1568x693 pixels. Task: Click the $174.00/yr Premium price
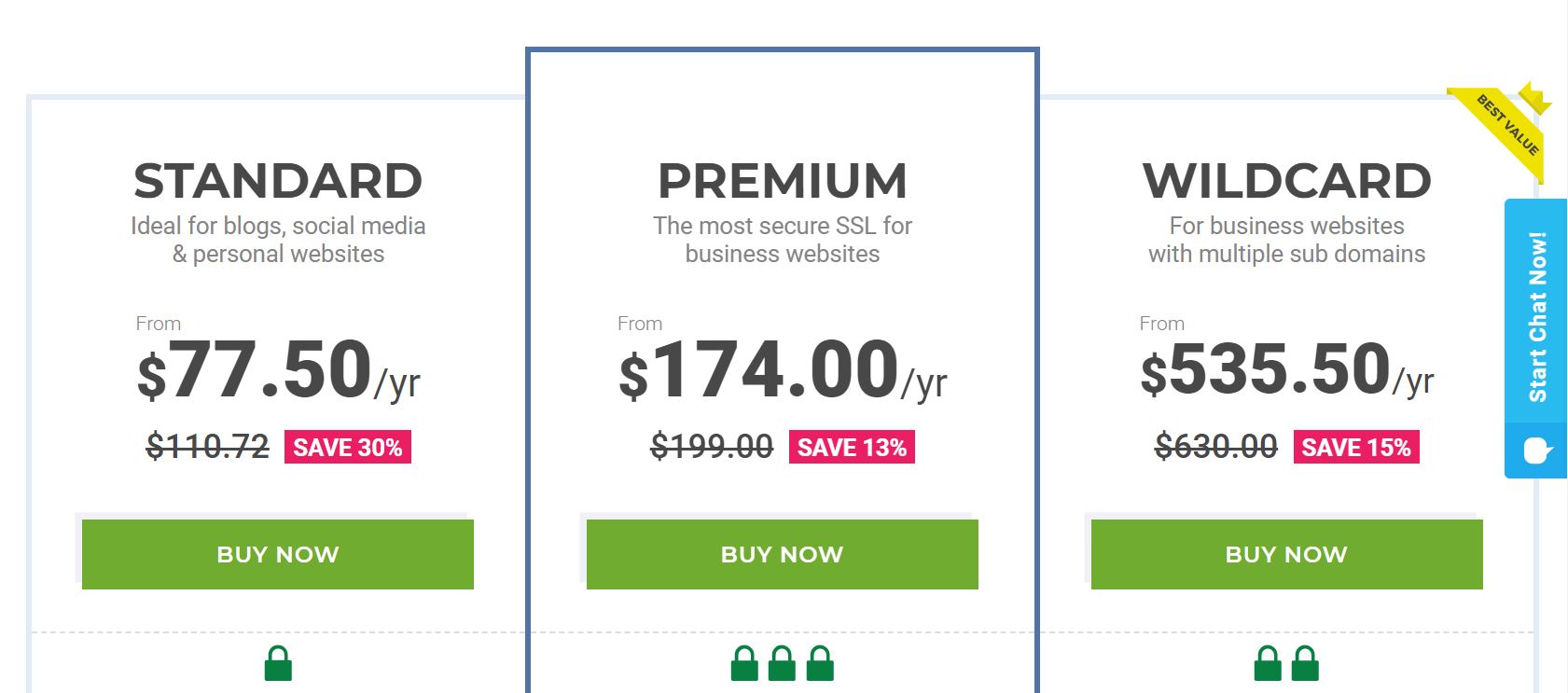point(783,370)
